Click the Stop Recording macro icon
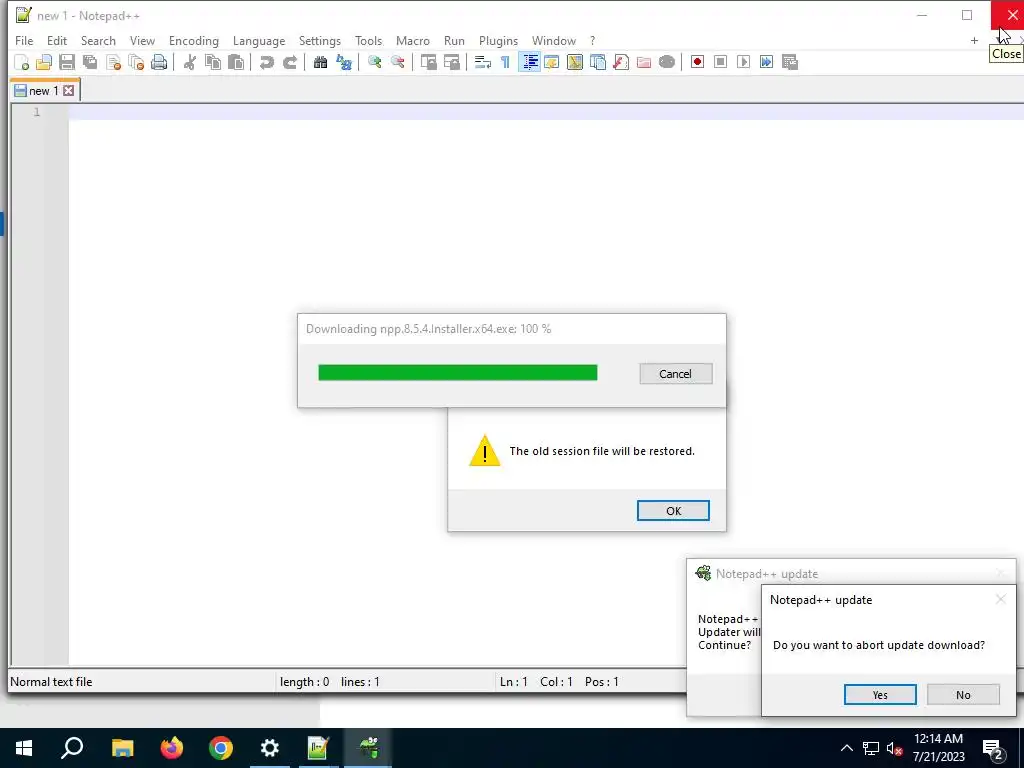 [720, 62]
